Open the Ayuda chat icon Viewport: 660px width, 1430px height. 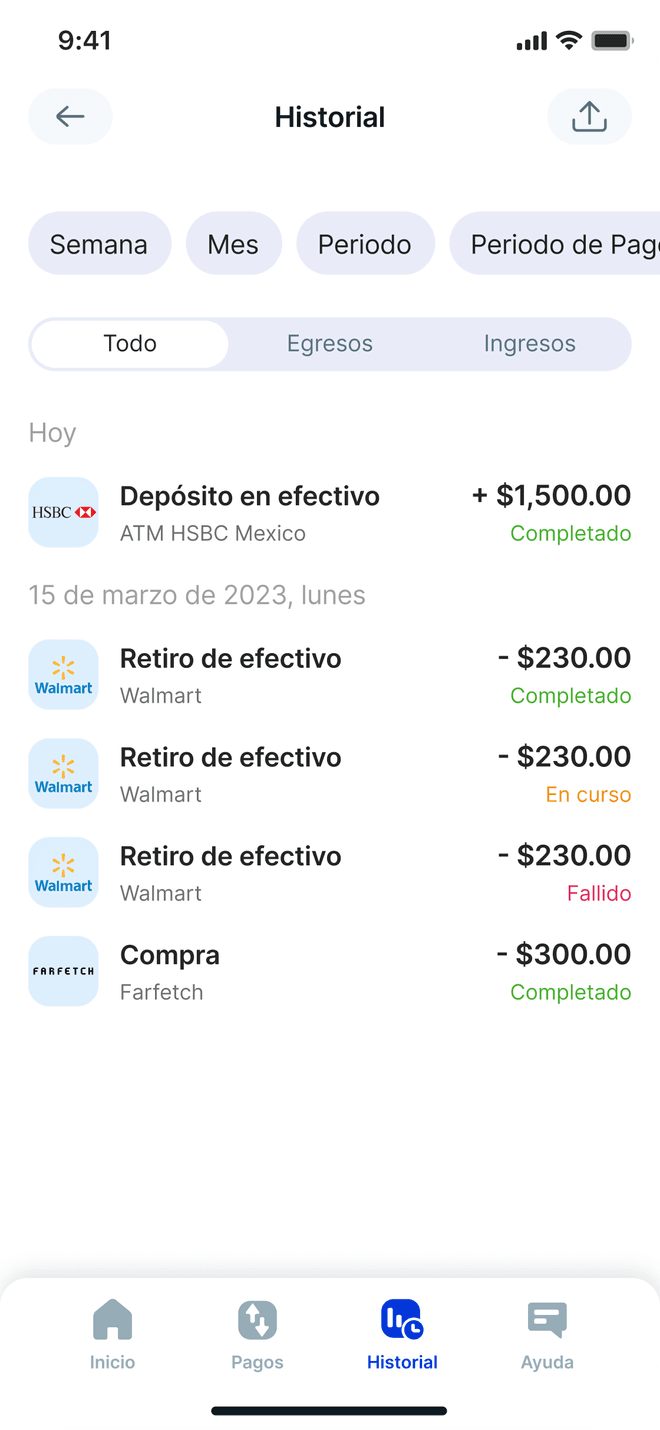(547, 1320)
